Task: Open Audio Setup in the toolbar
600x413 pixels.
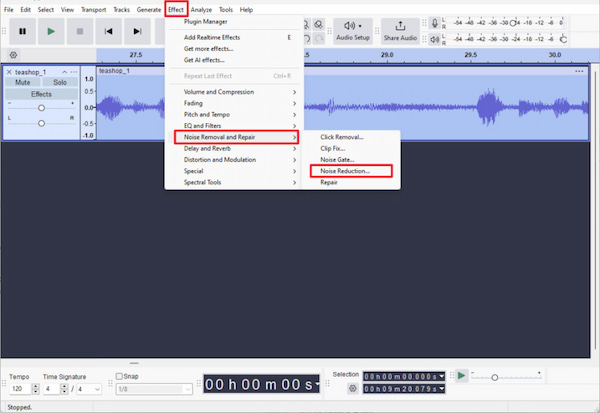Action: point(353,31)
